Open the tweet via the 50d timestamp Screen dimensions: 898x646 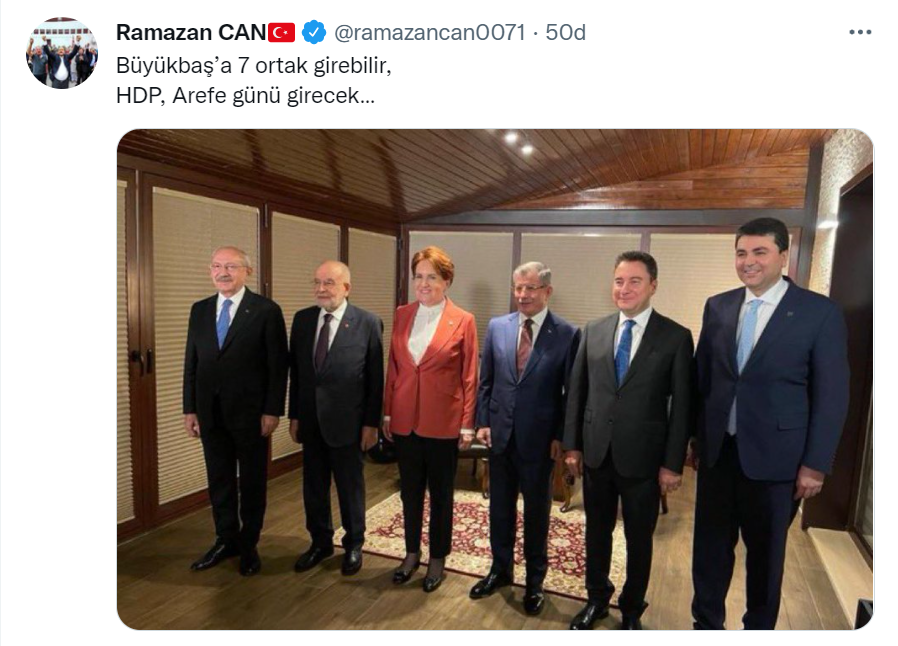pos(565,33)
